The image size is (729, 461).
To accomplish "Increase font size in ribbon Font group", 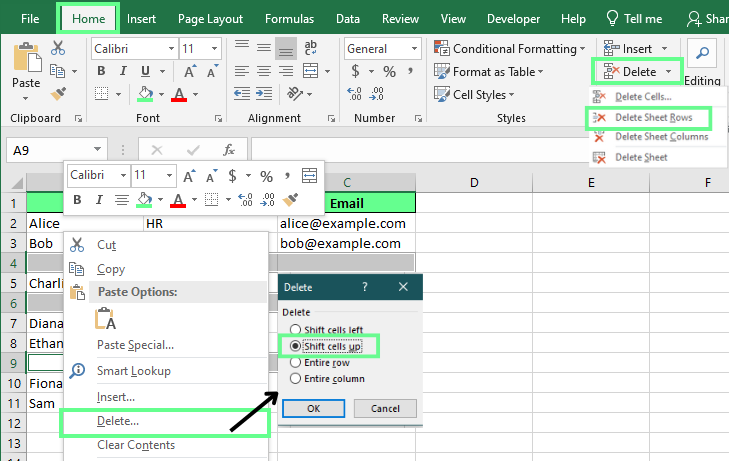I will [189, 72].
